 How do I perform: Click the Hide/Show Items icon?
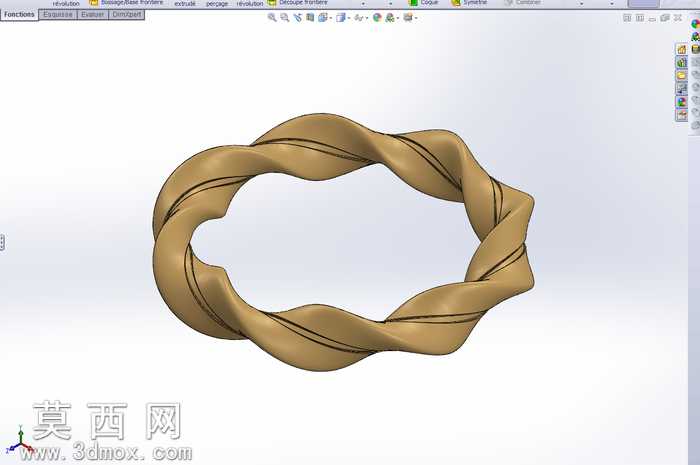coord(358,18)
